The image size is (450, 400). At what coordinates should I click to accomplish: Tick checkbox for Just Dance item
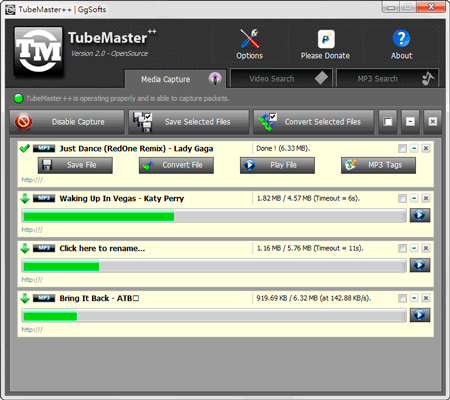pyautogui.click(x=402, y=148)
